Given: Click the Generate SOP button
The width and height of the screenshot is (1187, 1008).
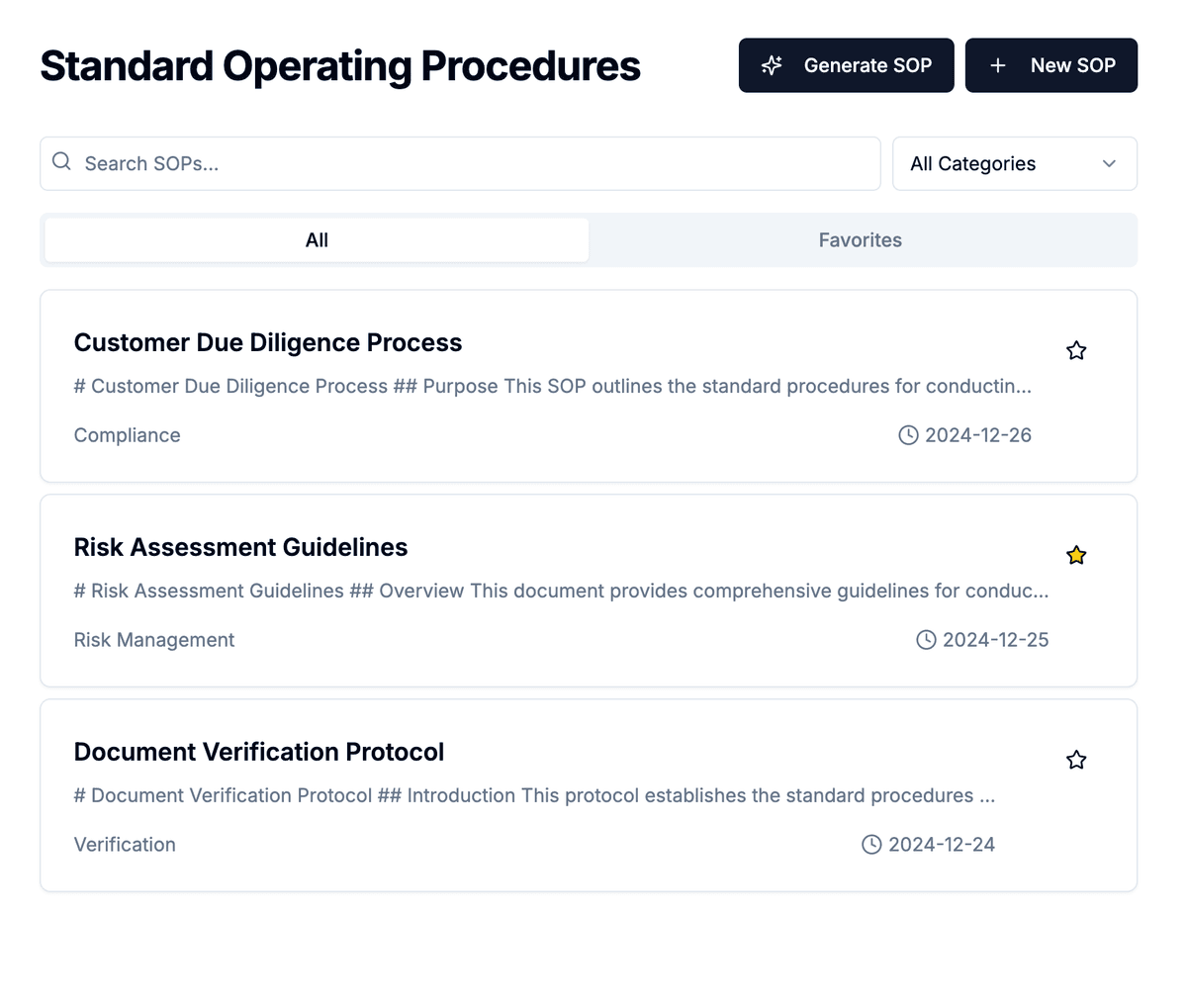Looking at the screenshot, I should pos(846,64).
